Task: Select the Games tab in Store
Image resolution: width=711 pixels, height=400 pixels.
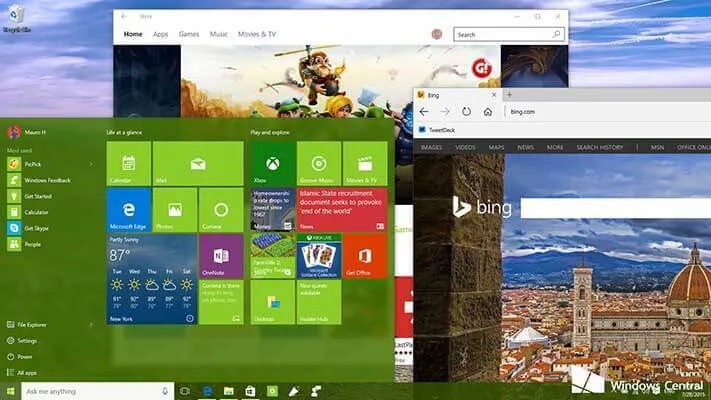Action: 189,34
